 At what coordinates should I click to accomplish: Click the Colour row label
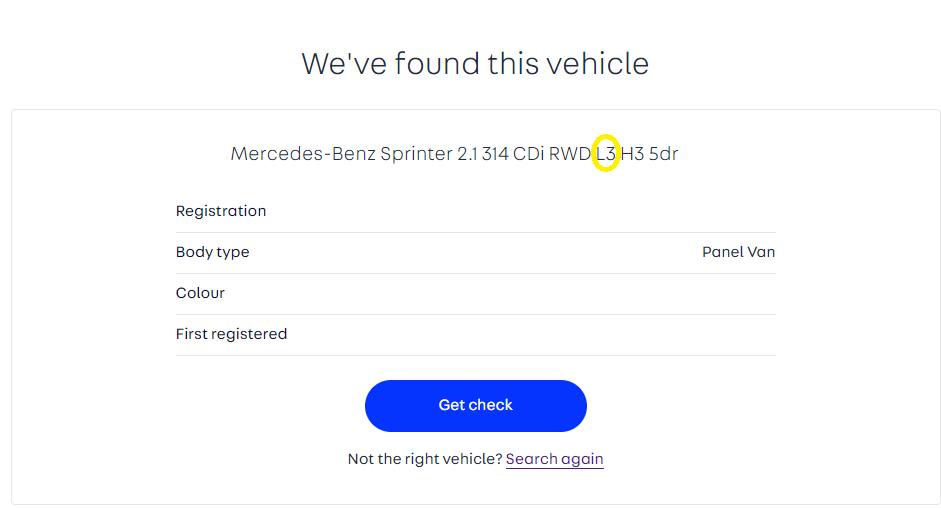point(200,293)
